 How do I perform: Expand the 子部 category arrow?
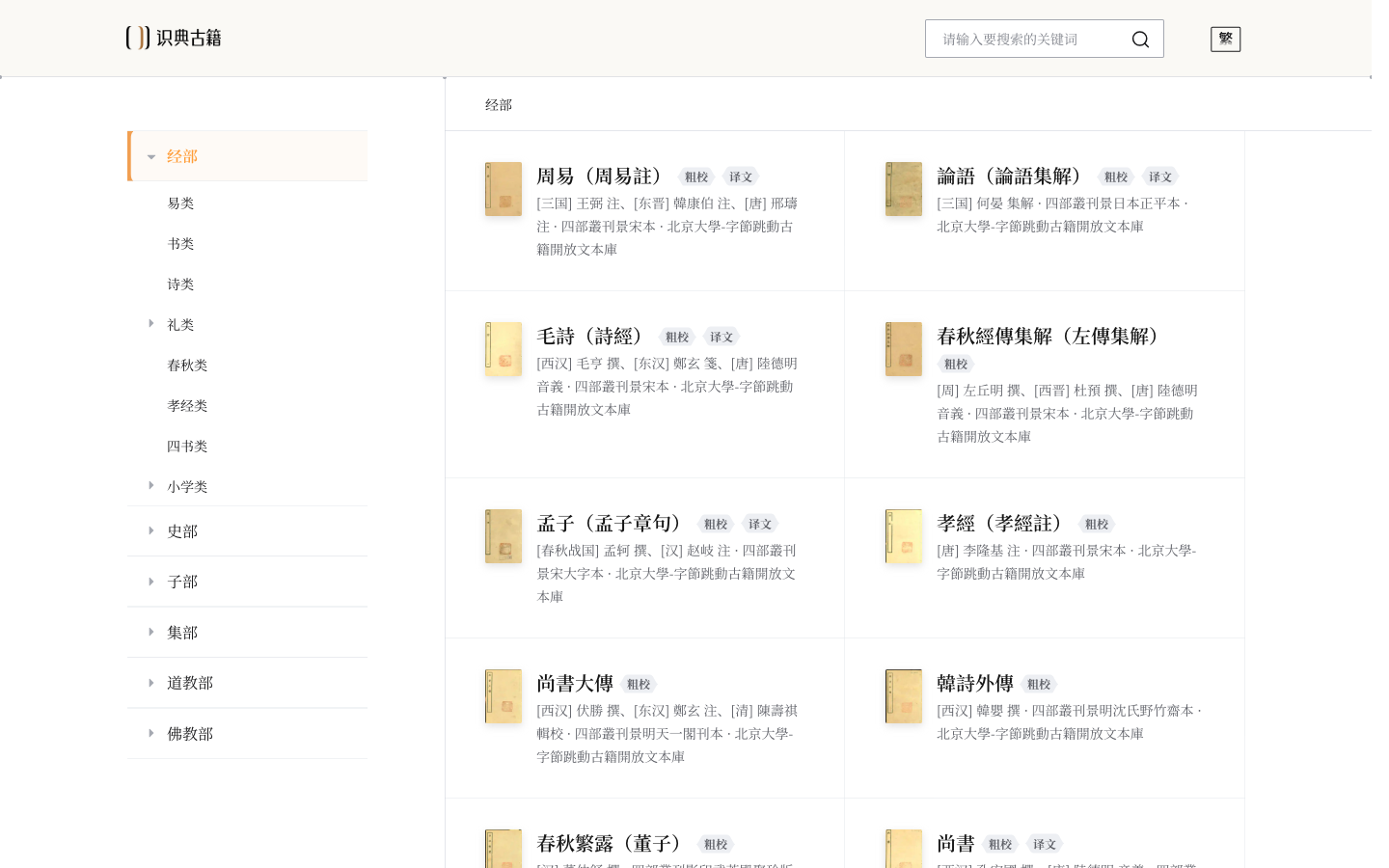[x=151, y=582]
